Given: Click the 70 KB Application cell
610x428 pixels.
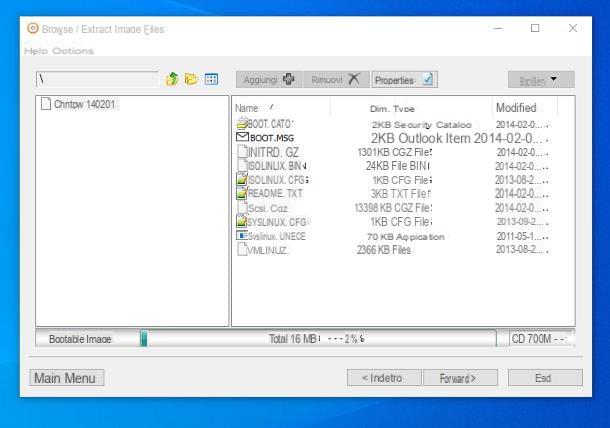Looking at the screenshot, I should (x=405, y=237).
